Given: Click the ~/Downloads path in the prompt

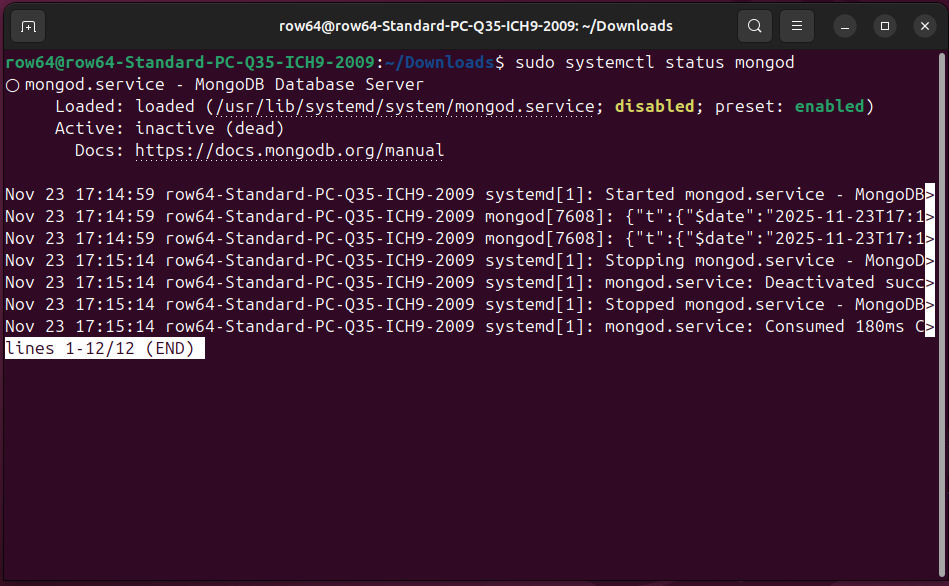Looking at the screenshot, I should click(440, 63).
